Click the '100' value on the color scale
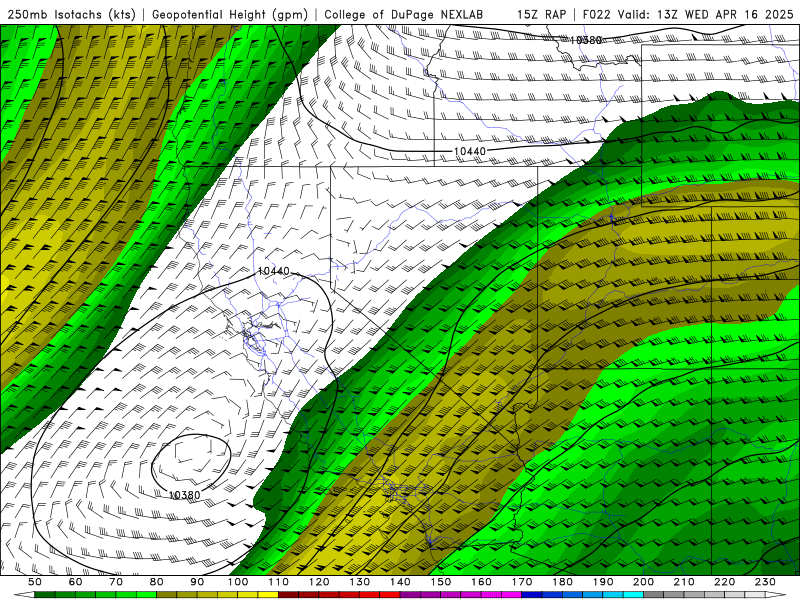 coord(238,582)
